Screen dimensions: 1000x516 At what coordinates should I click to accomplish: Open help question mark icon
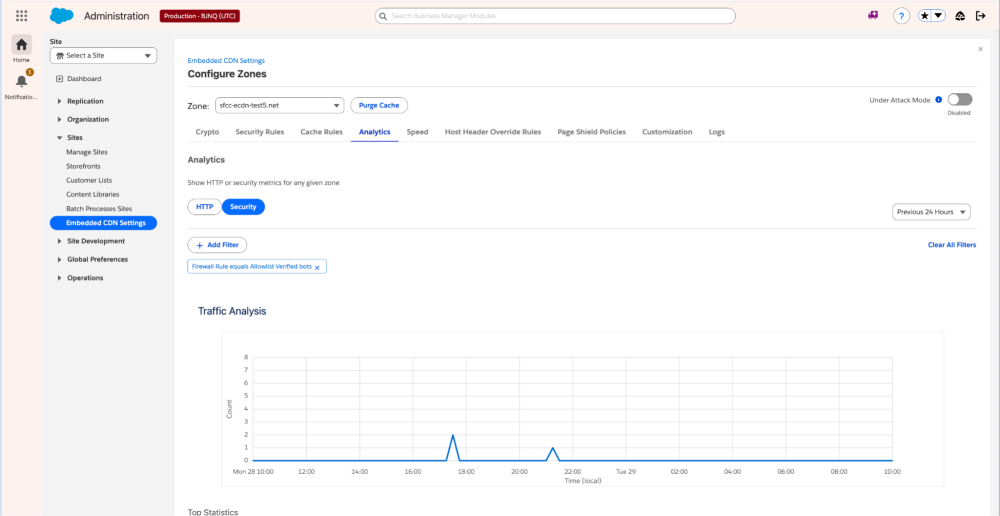click(901, 17)
